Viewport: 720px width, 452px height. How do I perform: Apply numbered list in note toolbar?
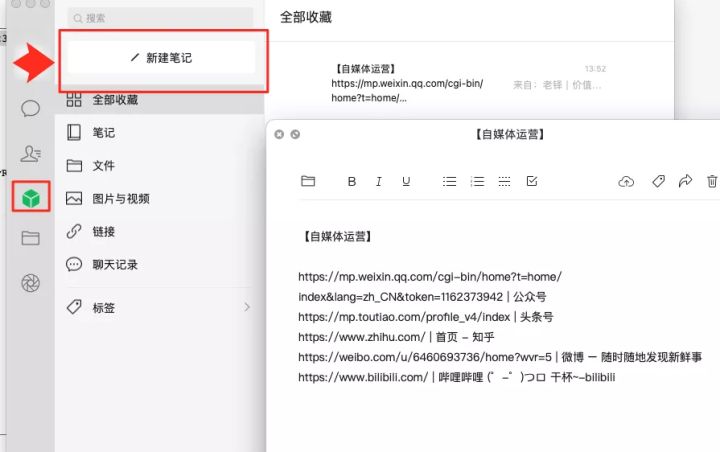477,181
